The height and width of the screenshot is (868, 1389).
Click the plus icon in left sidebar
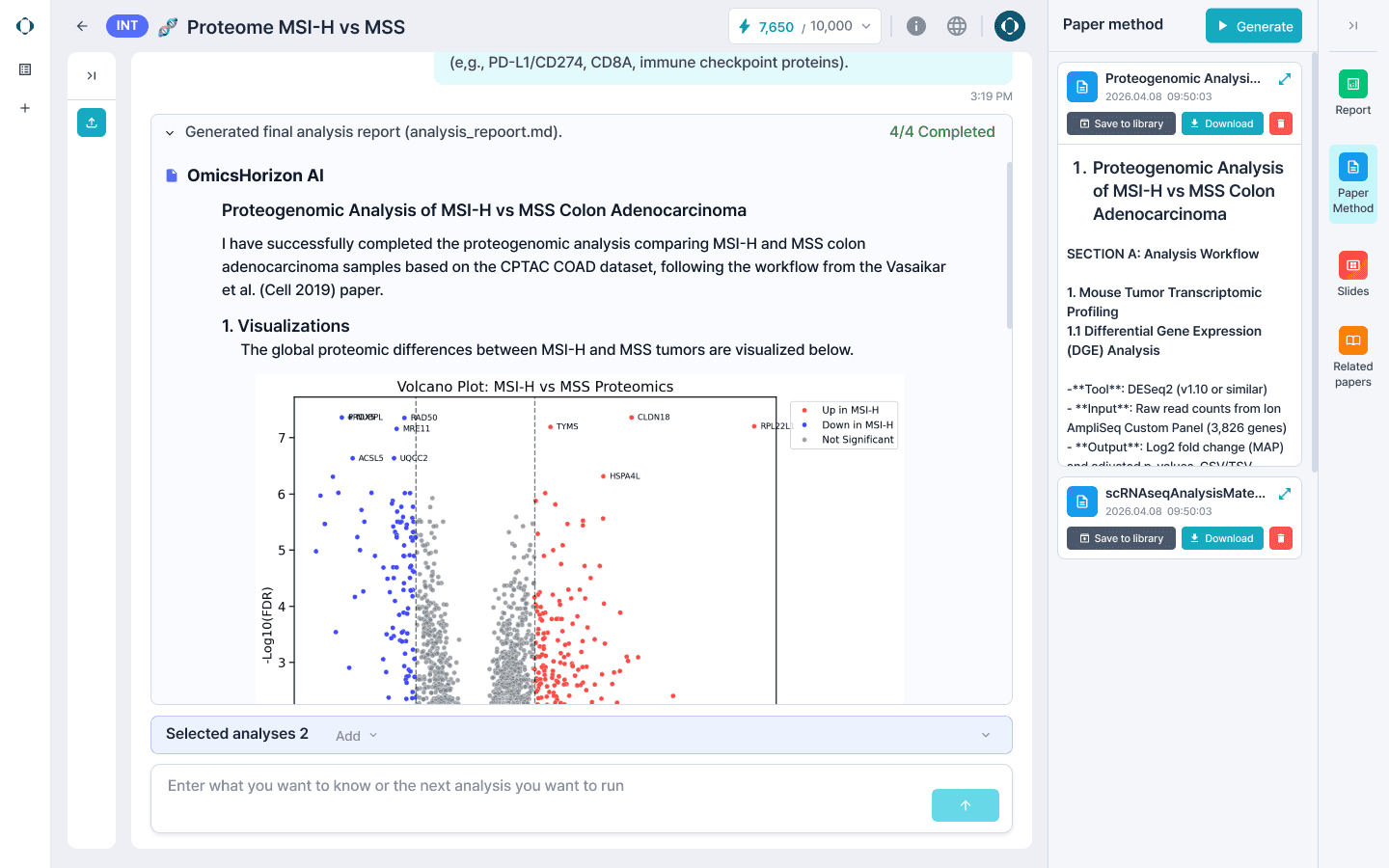(x=25, y=108)
